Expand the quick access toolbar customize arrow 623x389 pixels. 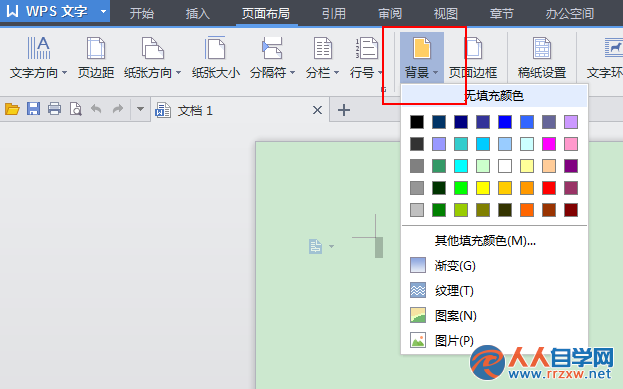(x=140, y=108)
